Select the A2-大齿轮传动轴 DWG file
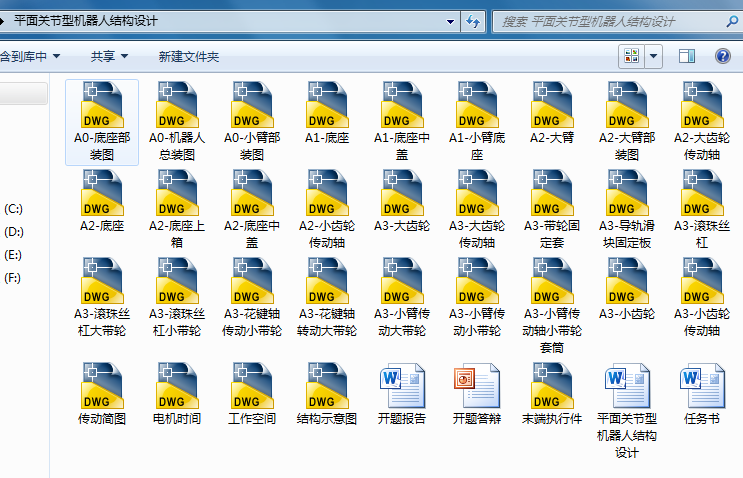743x478 pixels. [702, 121]
